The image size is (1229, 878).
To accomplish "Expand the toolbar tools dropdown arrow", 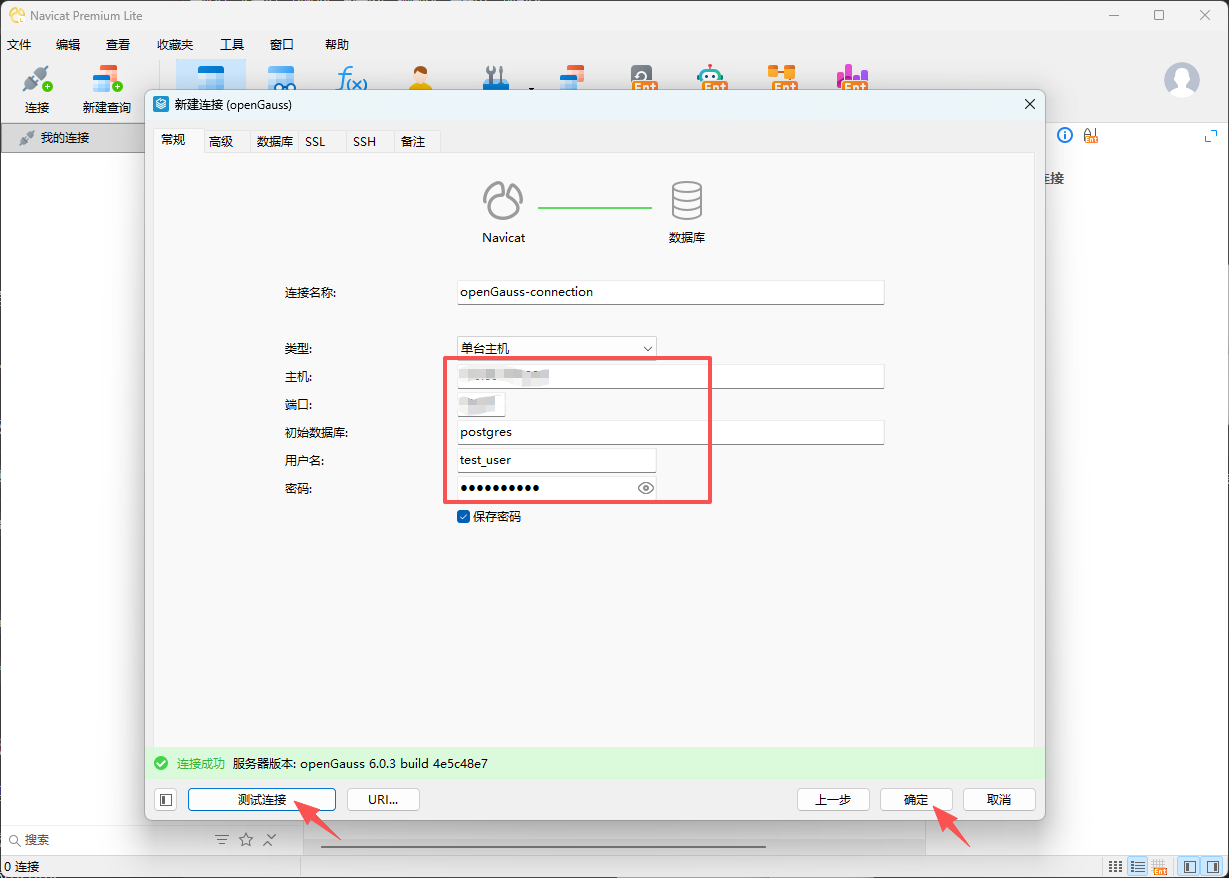I will (x=531, y=88).
